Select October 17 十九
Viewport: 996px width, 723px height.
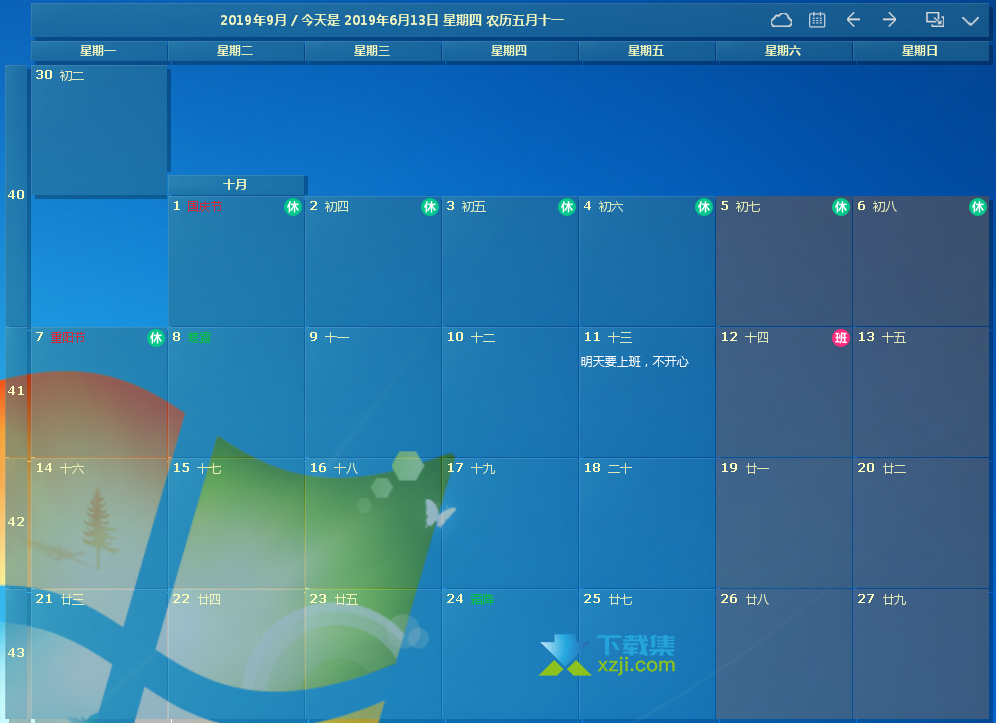510,524
